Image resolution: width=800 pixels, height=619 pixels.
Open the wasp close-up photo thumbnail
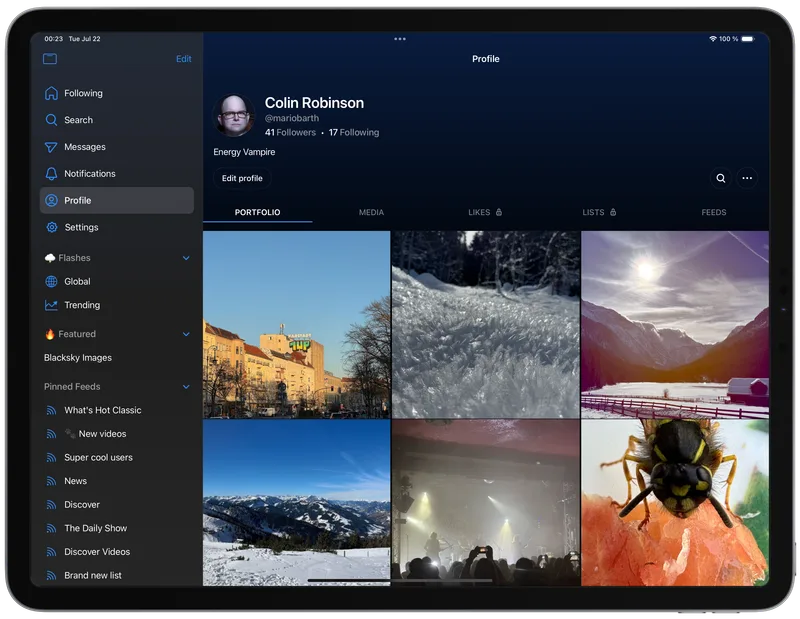coord(675,503)
